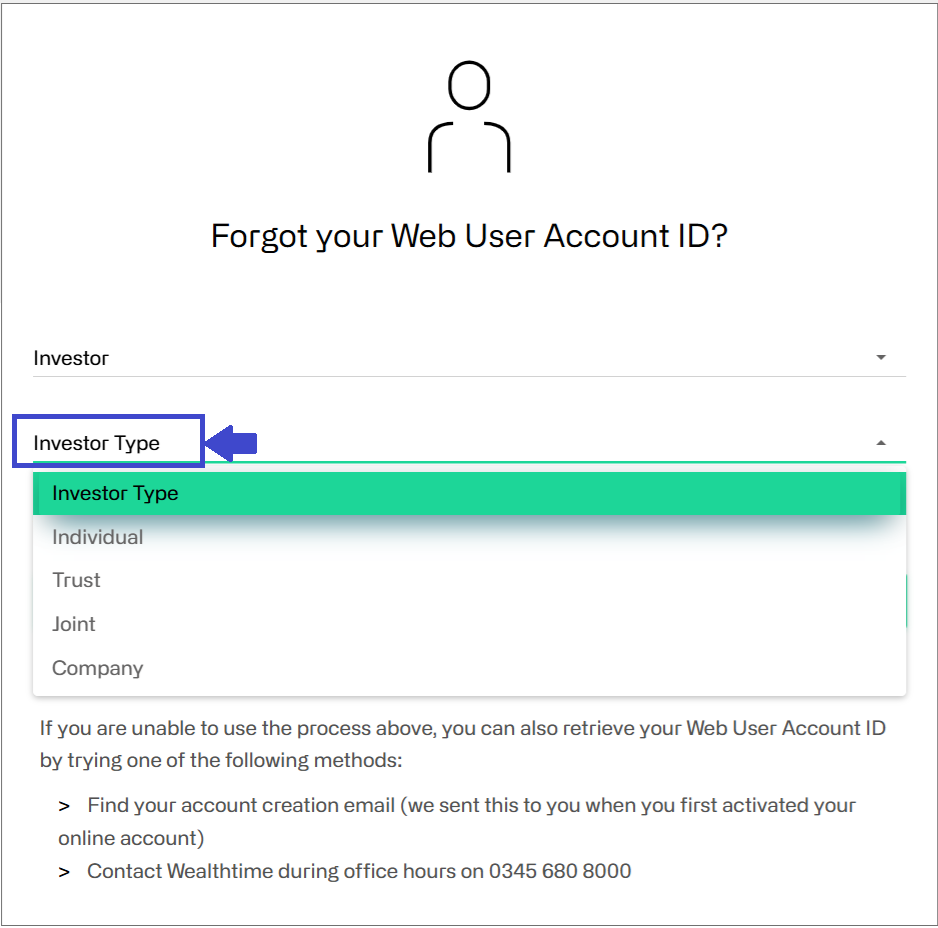Click the 'Find your account creation email' text
This screenshot has width=938, height=928.
point(241,805)
